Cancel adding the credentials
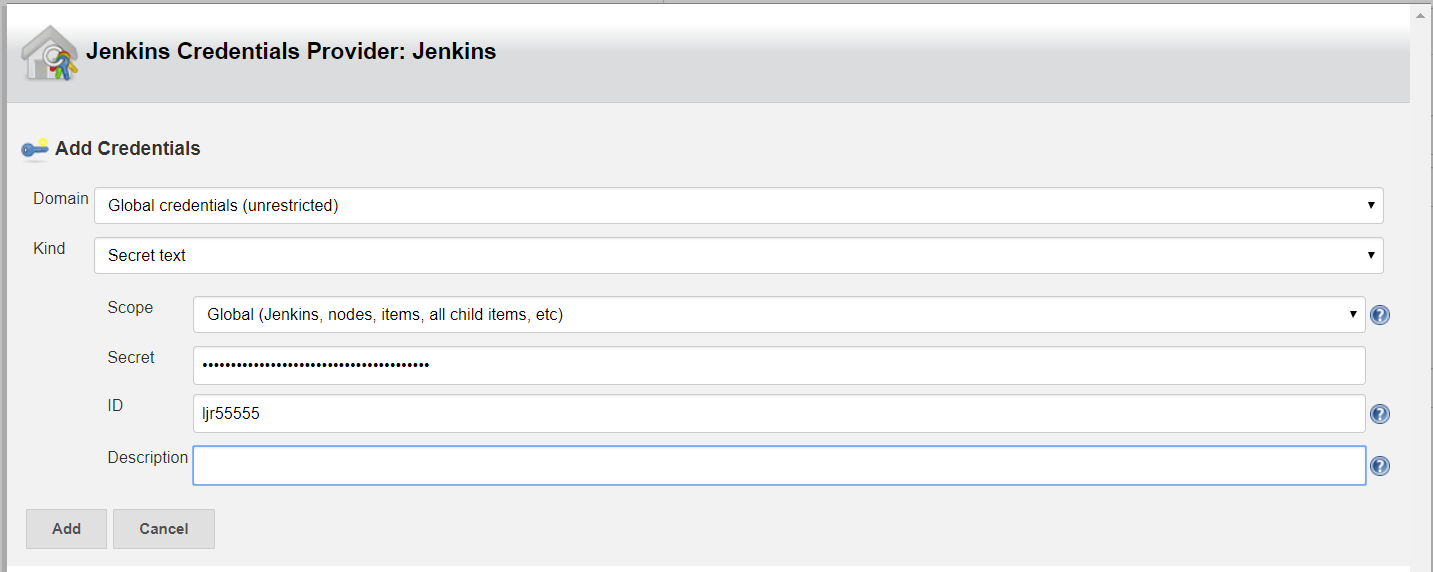Screen dimensions: 1433x572 (164, 529)
